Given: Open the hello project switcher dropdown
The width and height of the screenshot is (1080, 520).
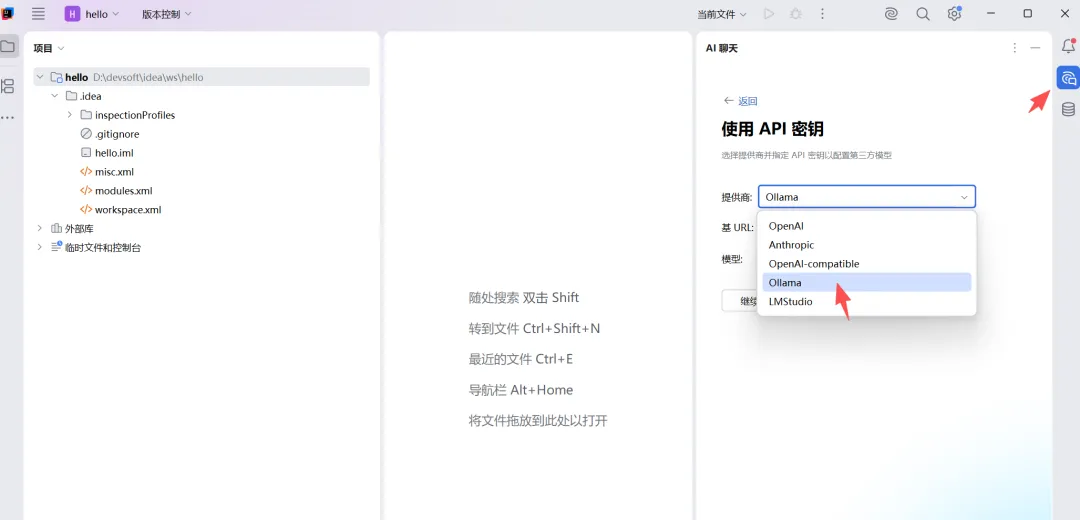Looking at the screenshot, I should pyautogui.click(x=92, y=14).
